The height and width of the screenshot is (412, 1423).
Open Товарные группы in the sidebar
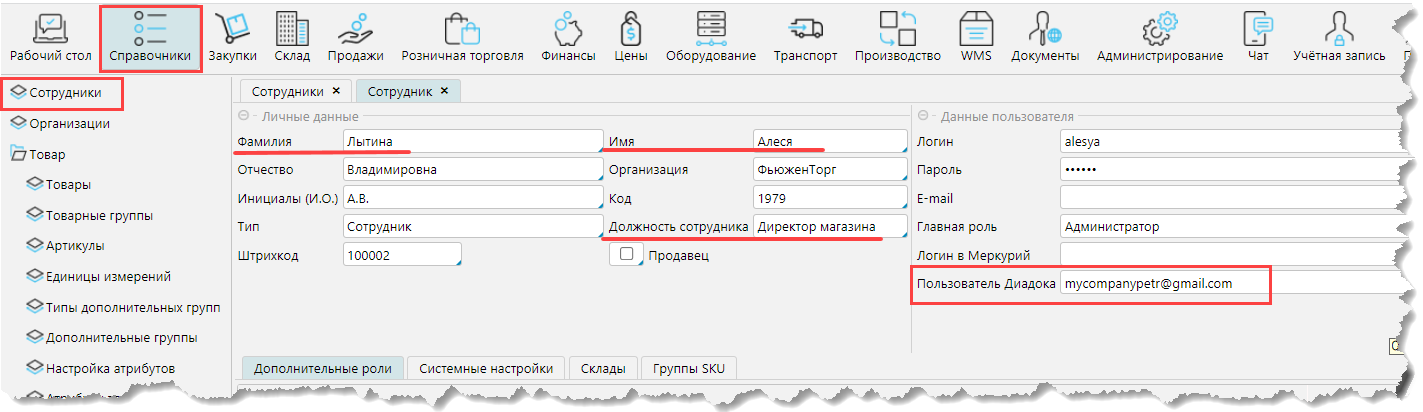pos(99,215)
